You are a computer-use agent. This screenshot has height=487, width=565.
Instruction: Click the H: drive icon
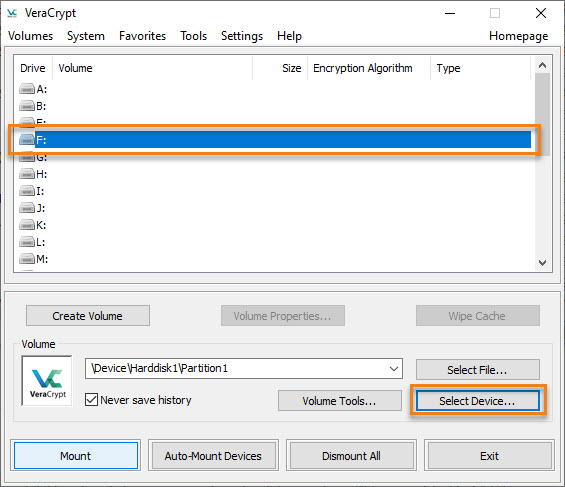click(x=27, y=174)
